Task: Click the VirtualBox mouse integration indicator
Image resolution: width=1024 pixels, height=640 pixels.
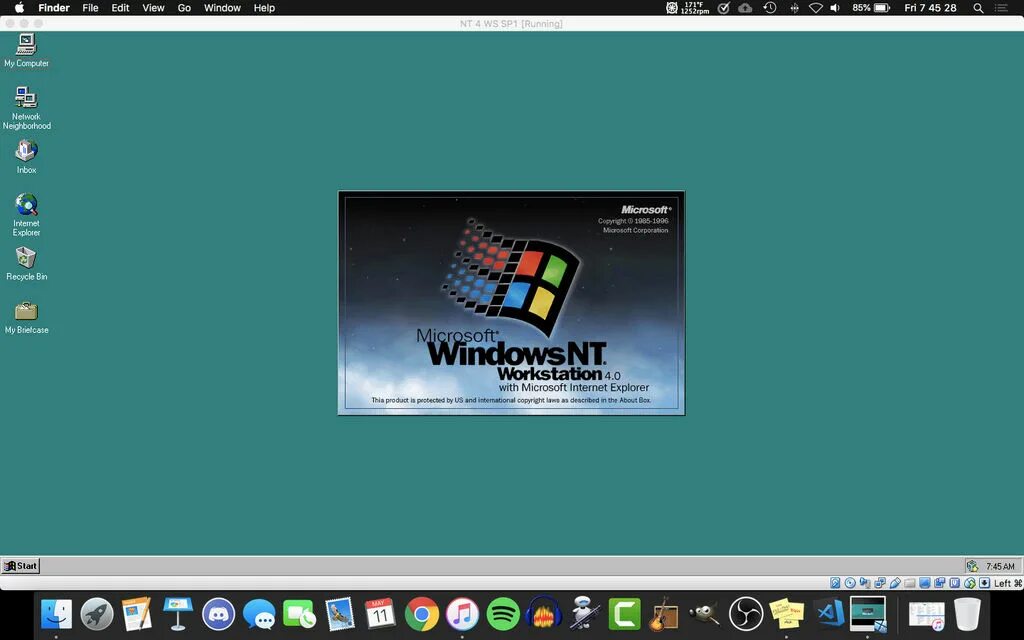Action: [970, 583]
